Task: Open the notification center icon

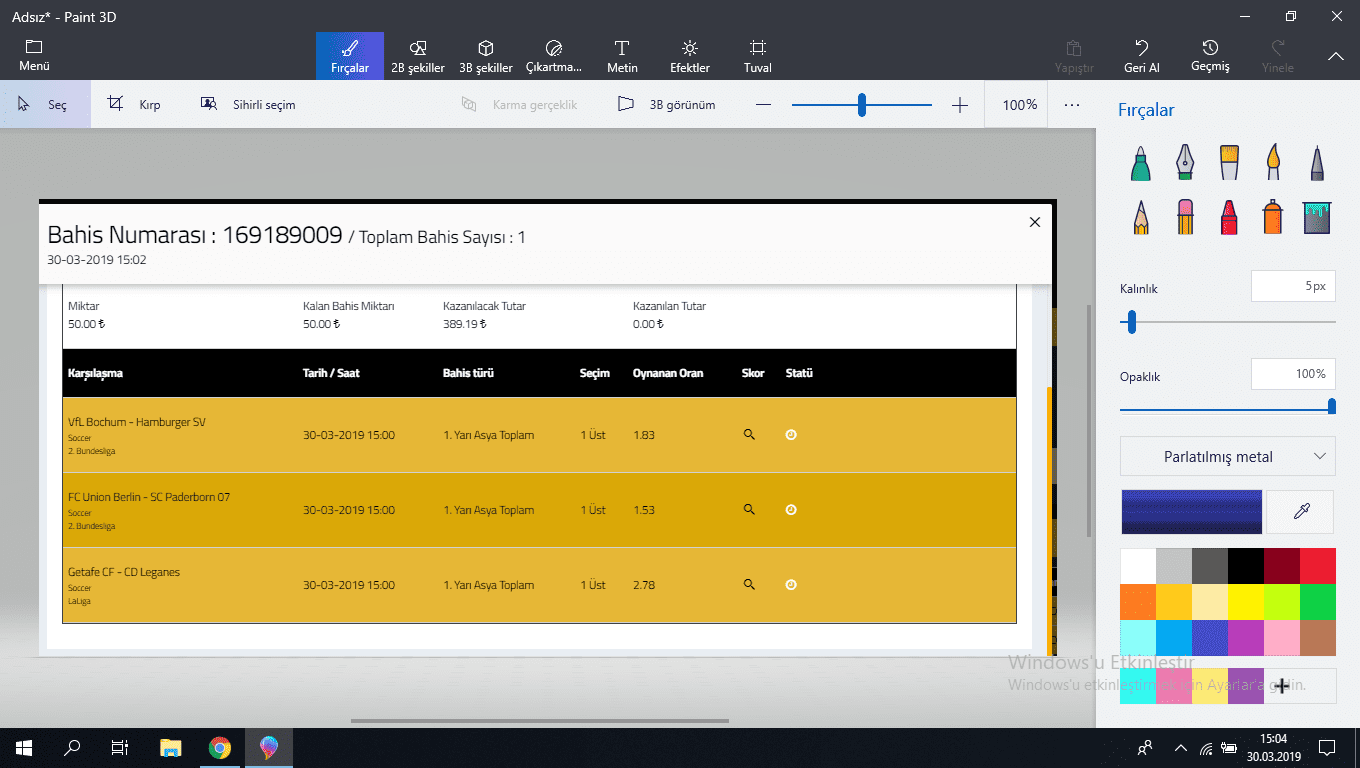Action: pos(1327,747)
